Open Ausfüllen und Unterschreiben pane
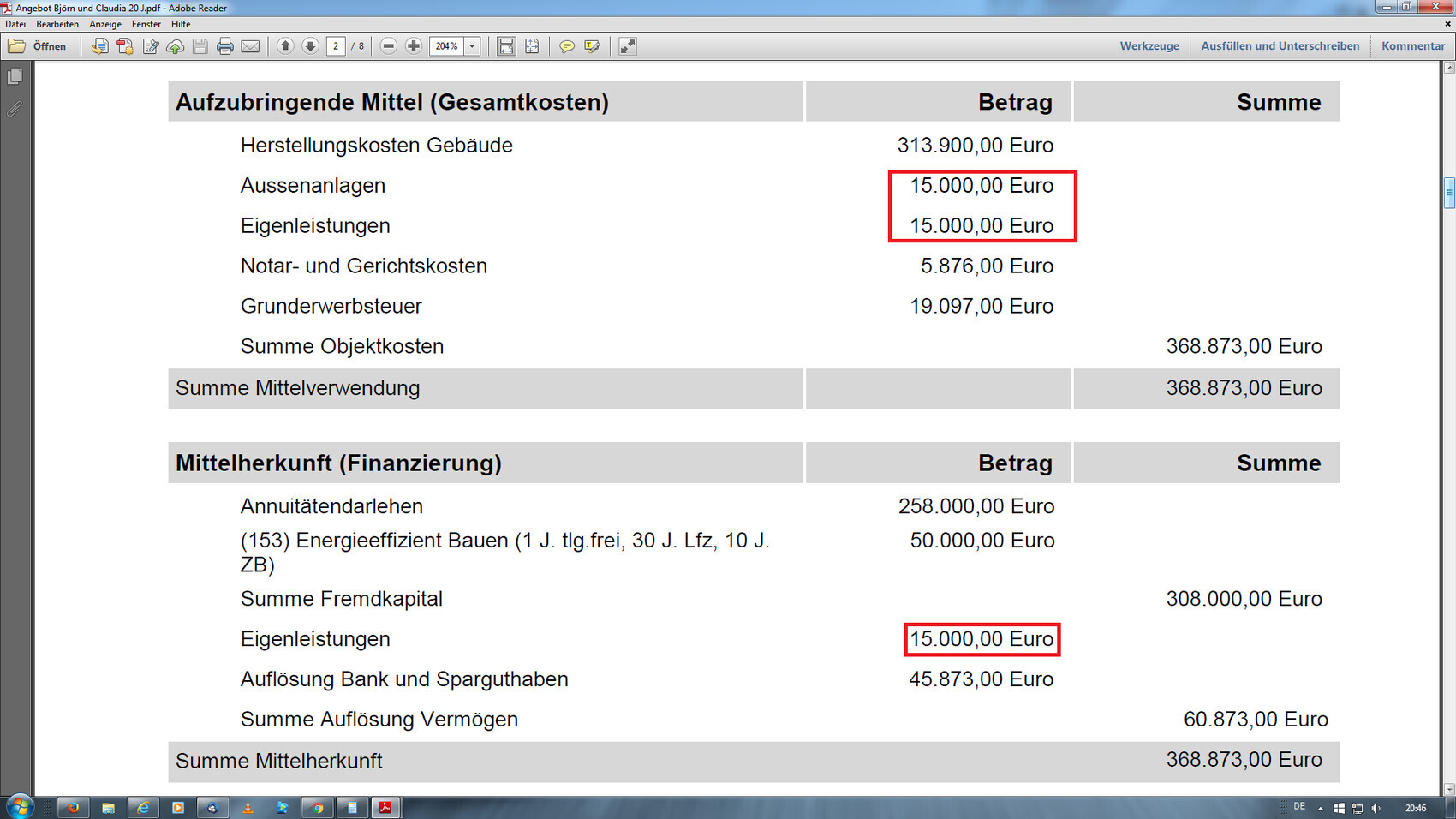 1280,46
